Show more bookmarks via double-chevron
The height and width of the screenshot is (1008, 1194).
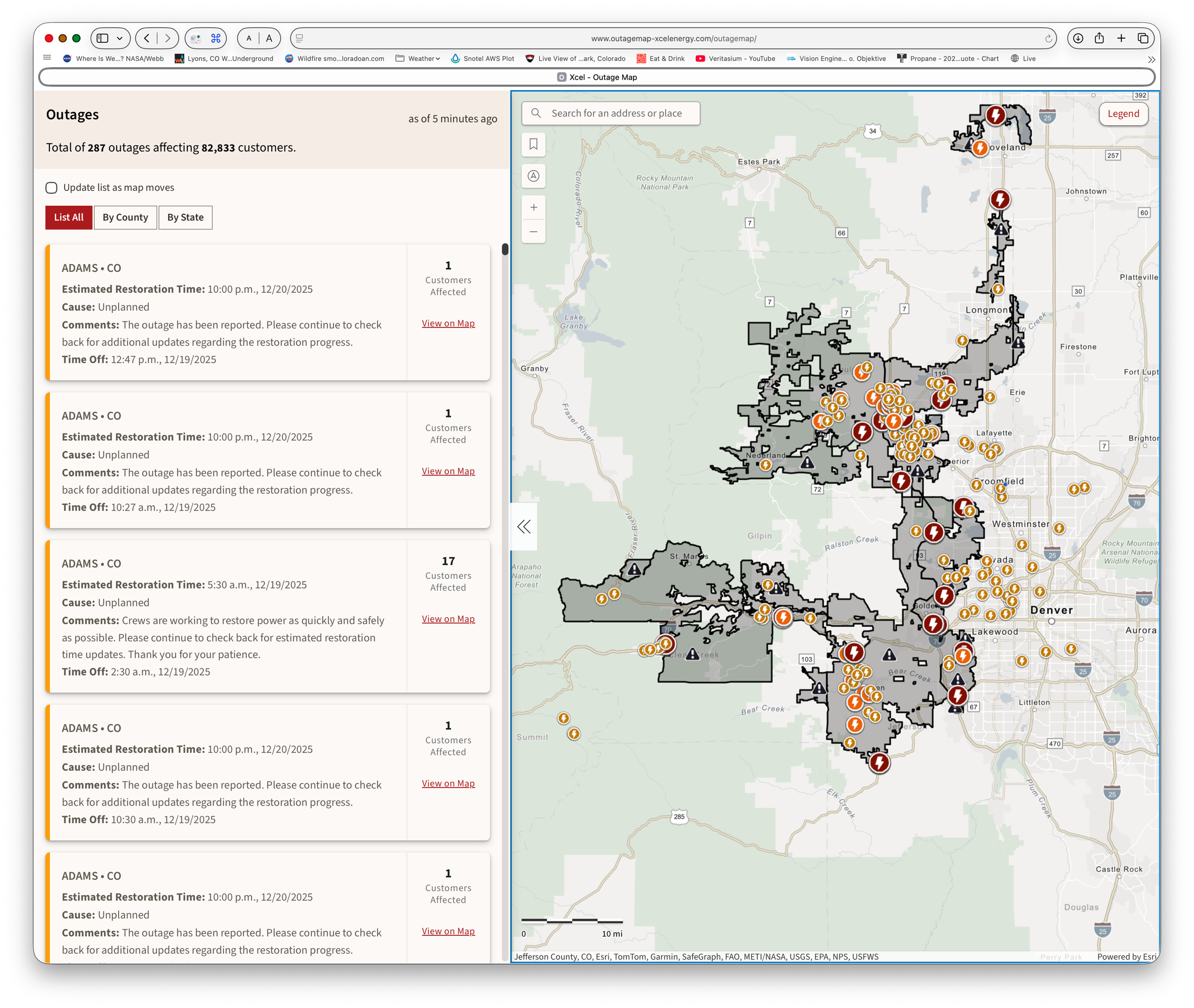pyautogui.click(x=1151, y=59)
